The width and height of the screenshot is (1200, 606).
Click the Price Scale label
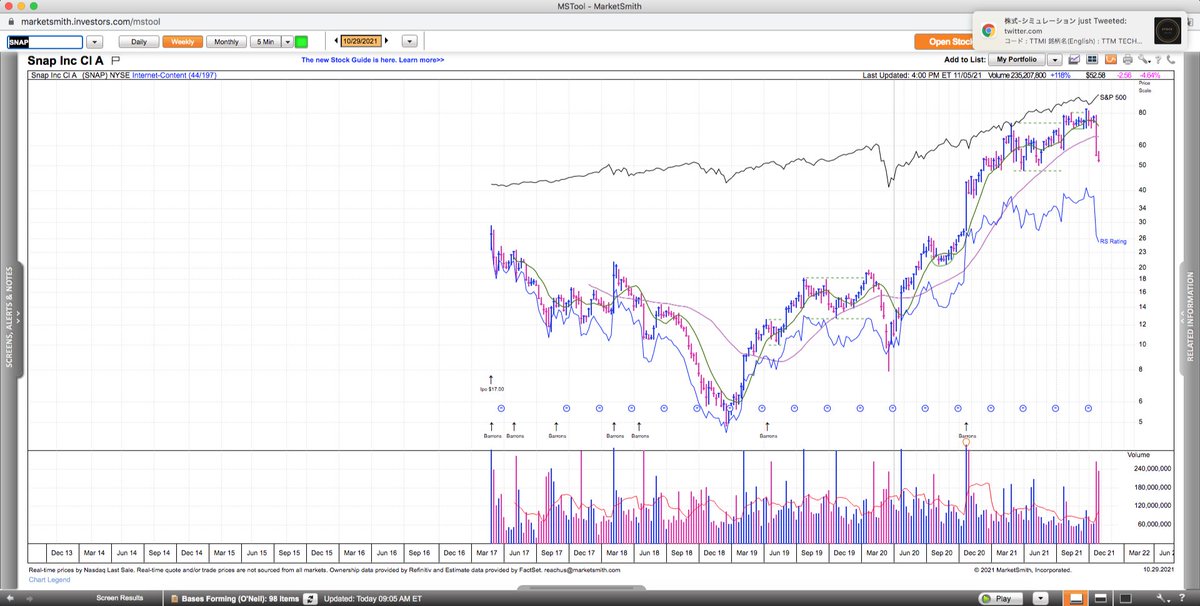tap(1144, 87)
